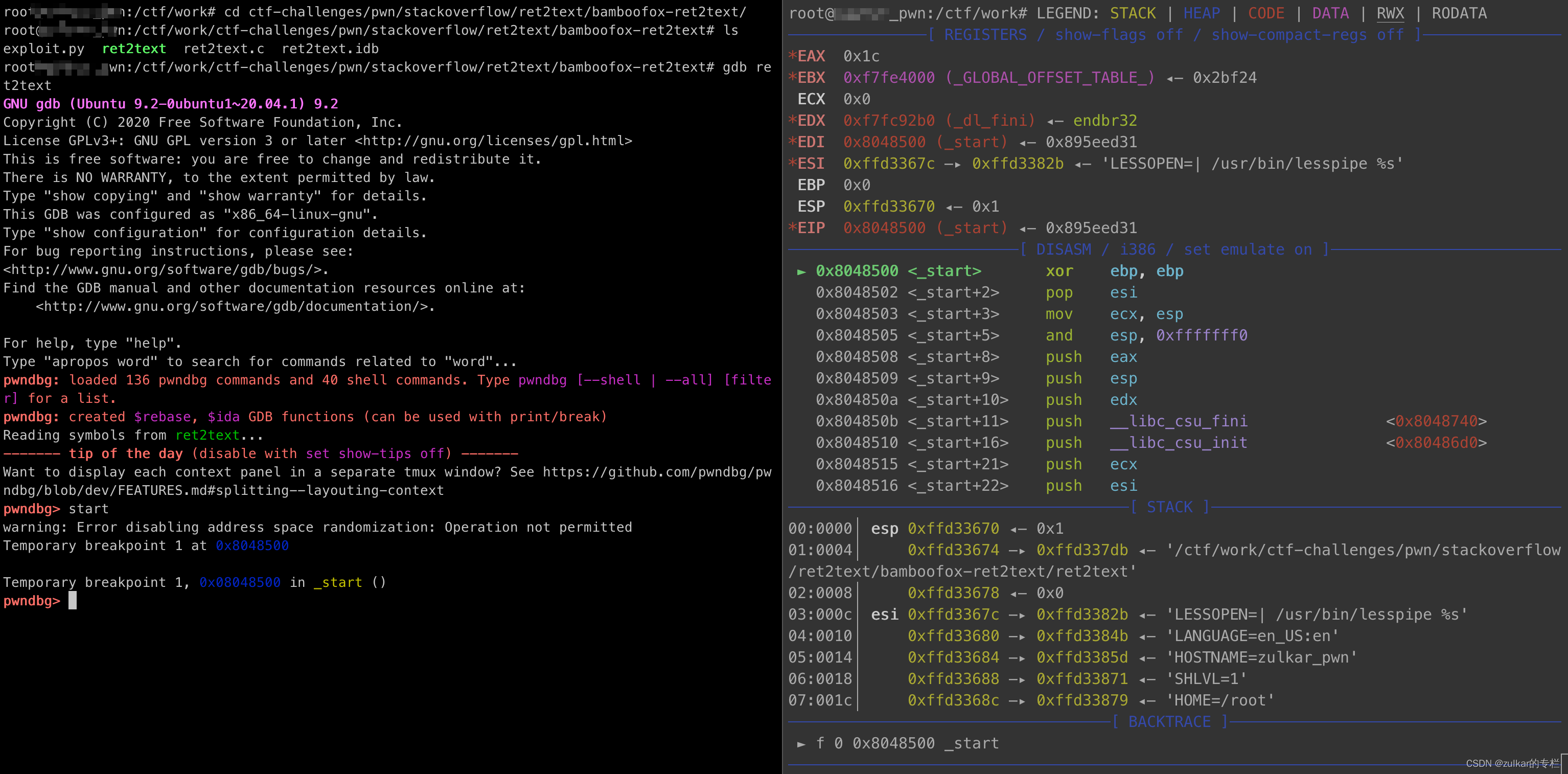Click the RWX legend label
Viewport: 1568px width, 774px height.
click(x=1390, y=13)
